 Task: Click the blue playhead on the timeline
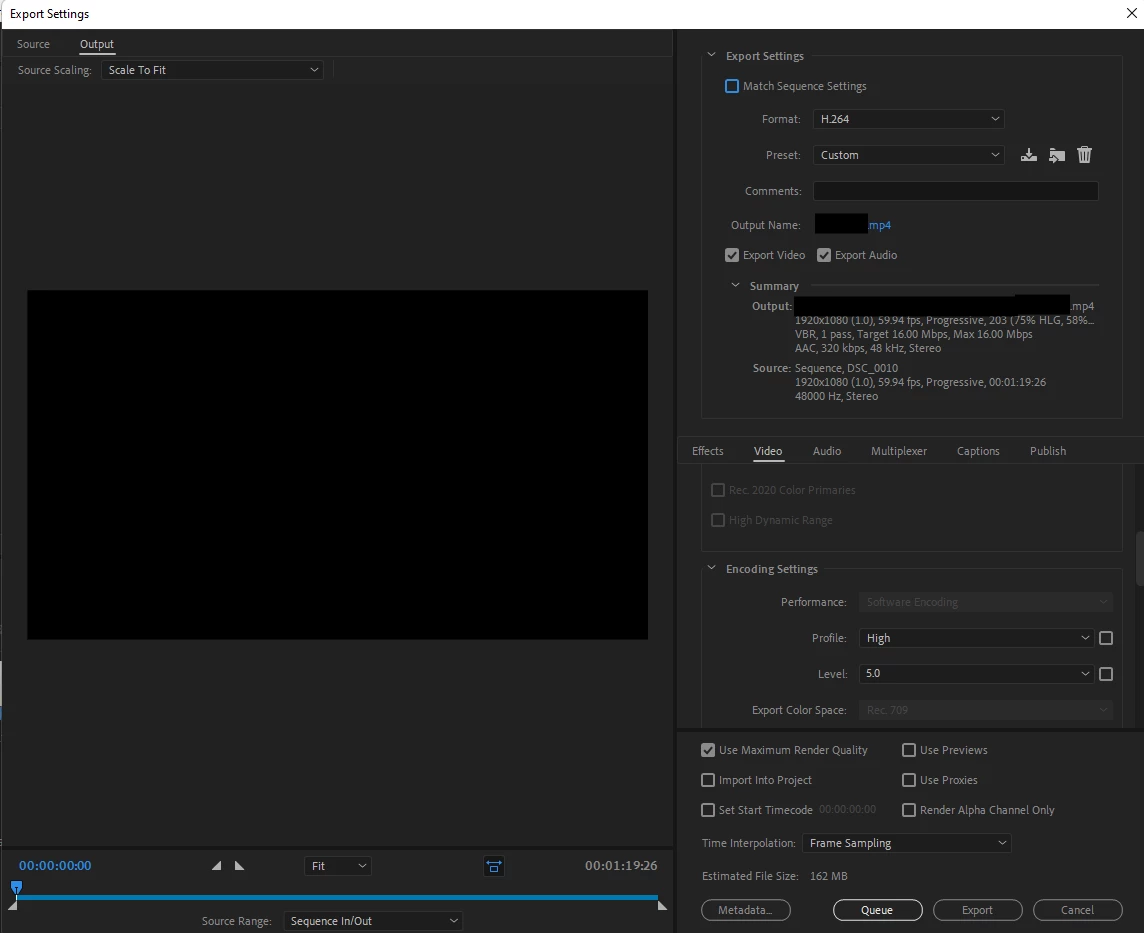tap(16, 888)
